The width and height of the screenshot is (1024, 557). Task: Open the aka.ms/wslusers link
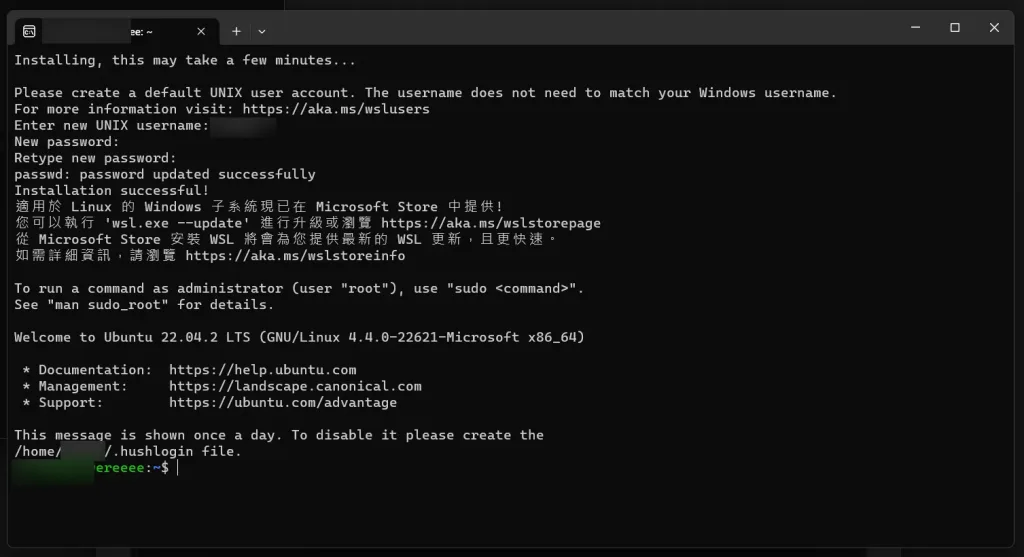pyautogui.click(x=336, y=109)
